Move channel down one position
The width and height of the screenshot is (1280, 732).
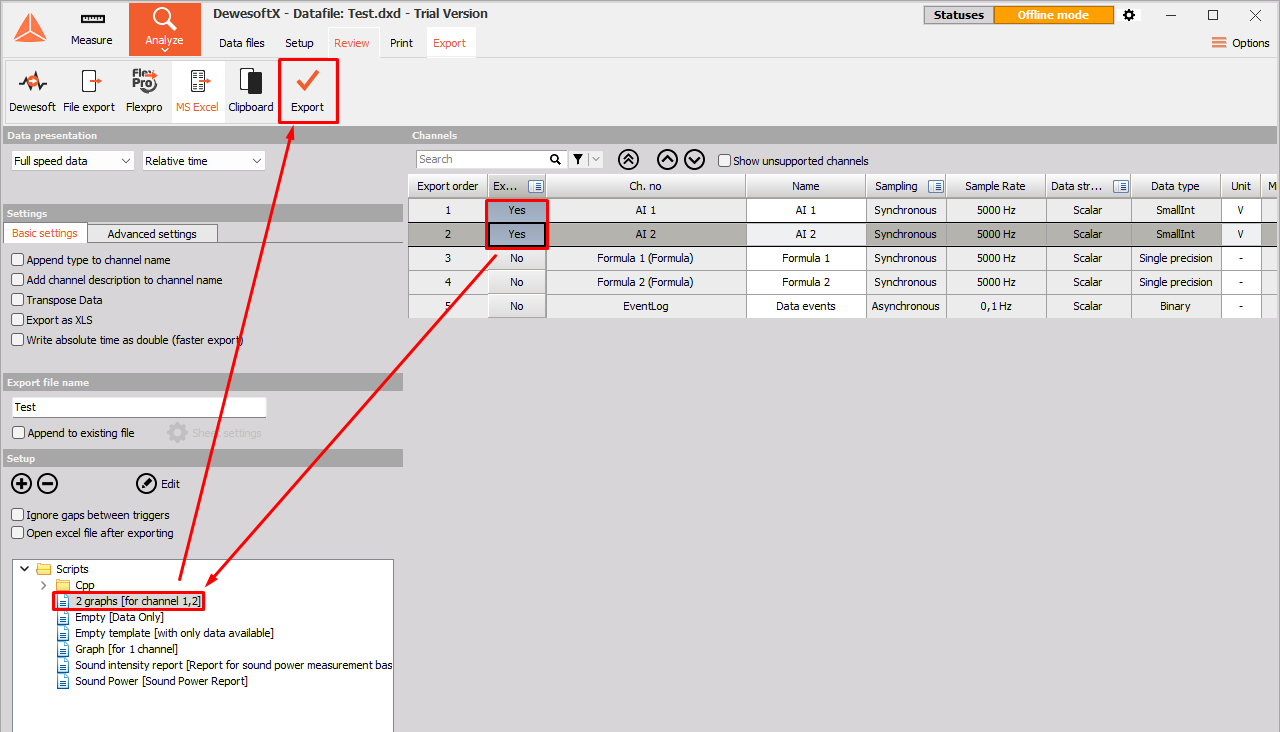coord(694,160)
